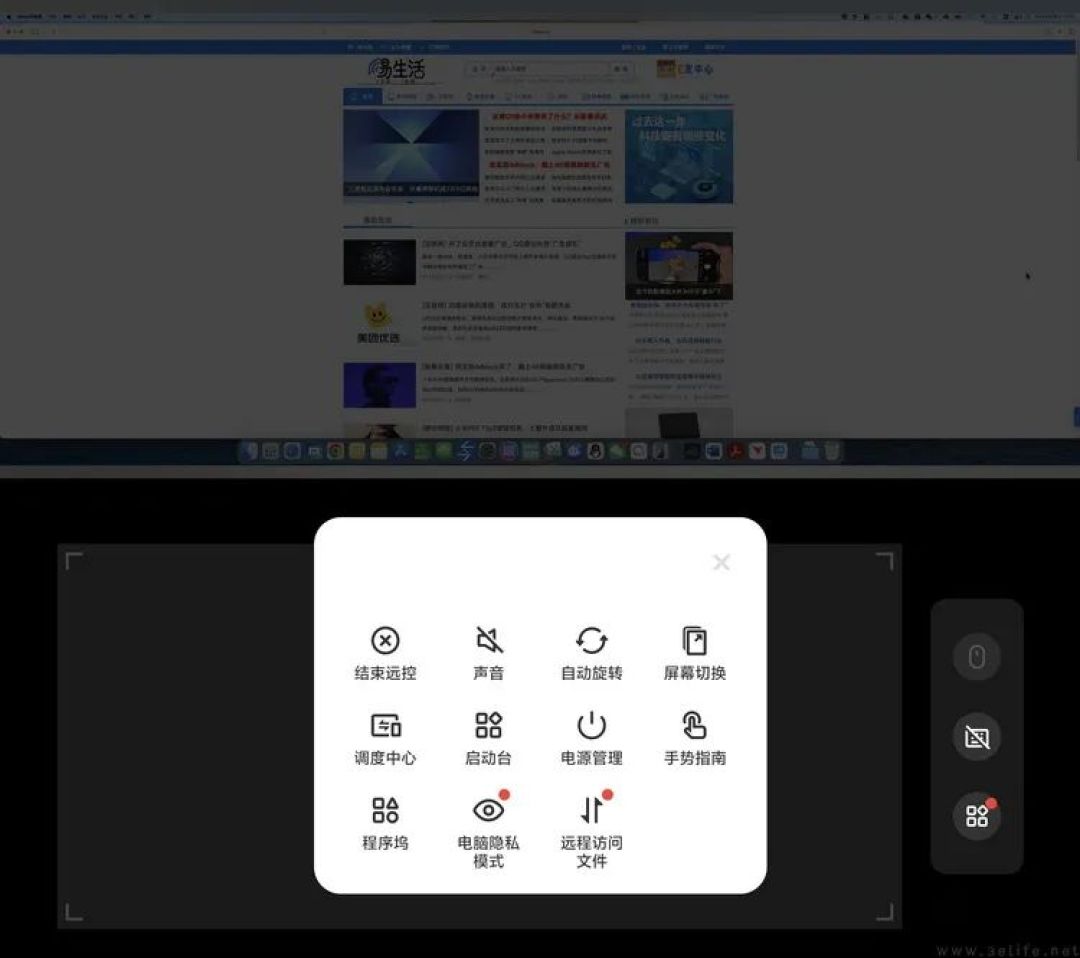The image size is (1080, 958).
Task: Open the large blue banner image article
Action: [x=411, y=153]
